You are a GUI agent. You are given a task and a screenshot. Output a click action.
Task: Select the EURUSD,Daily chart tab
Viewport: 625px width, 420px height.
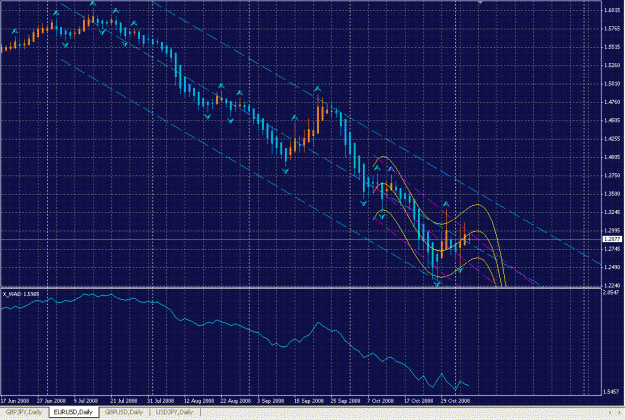[73, 412]
